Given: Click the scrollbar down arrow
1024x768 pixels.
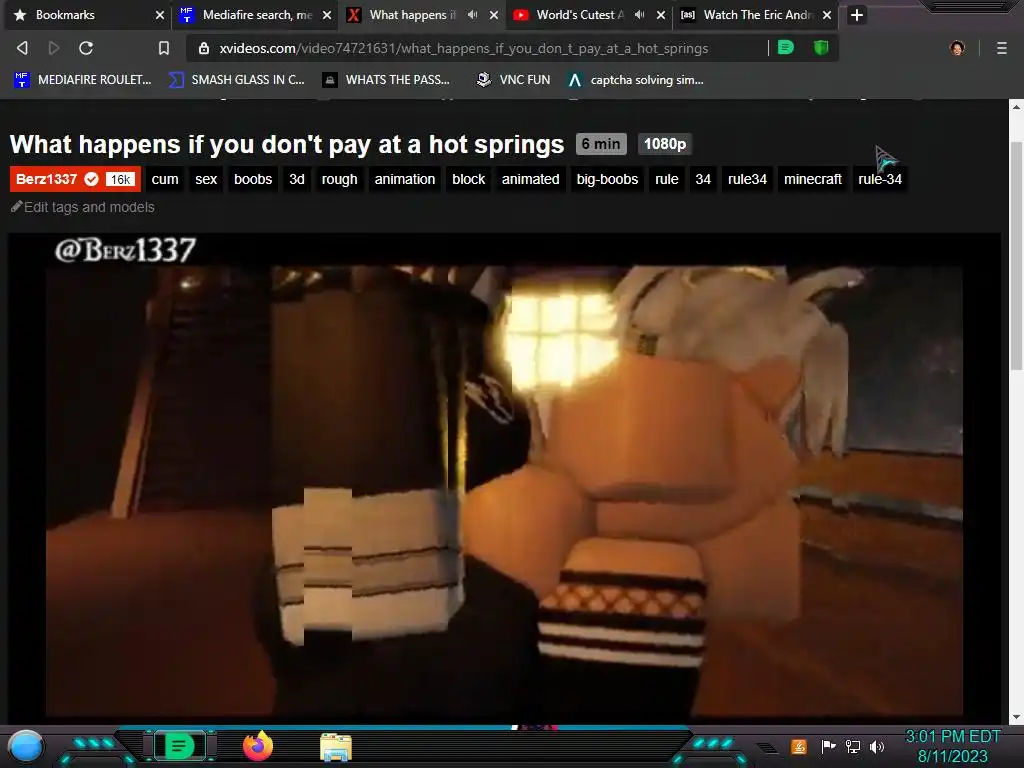Looking at the screenshot, I should point(1016,716).
